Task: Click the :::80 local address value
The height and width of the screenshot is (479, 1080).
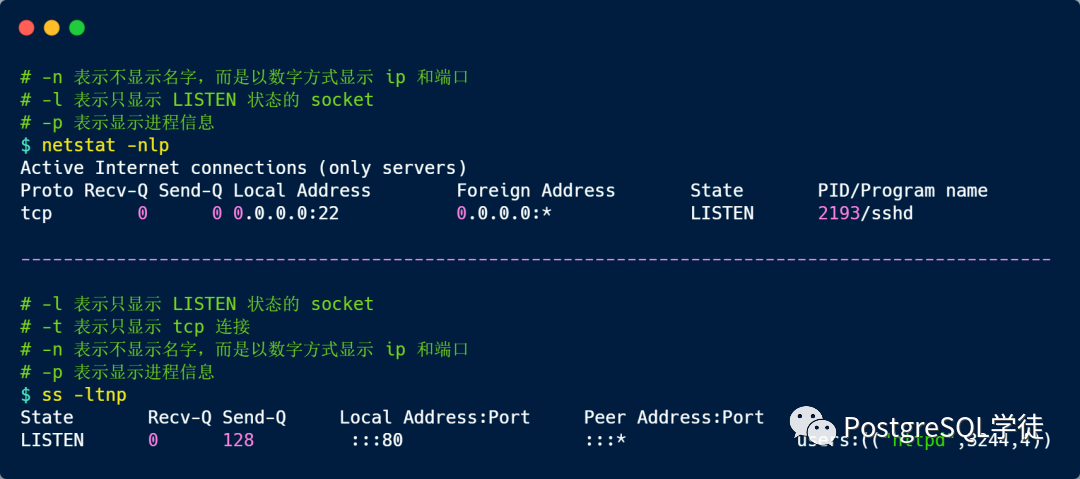Action: point(376,440)
